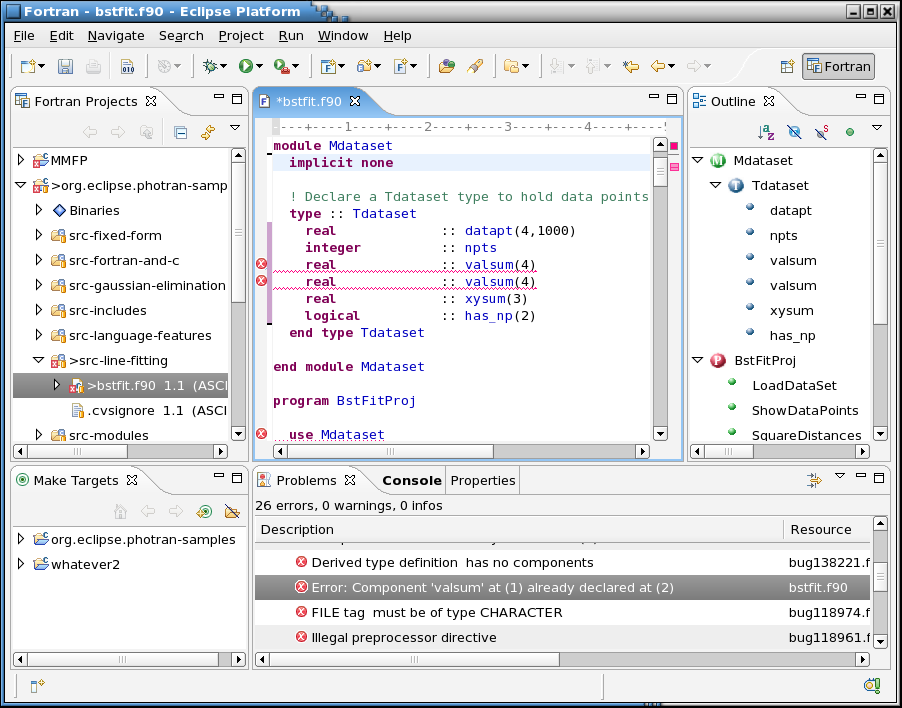Toggle the green dot filter in Outline toolbar
This screenshot has width=902, height=708.
[x=849, y=132]
